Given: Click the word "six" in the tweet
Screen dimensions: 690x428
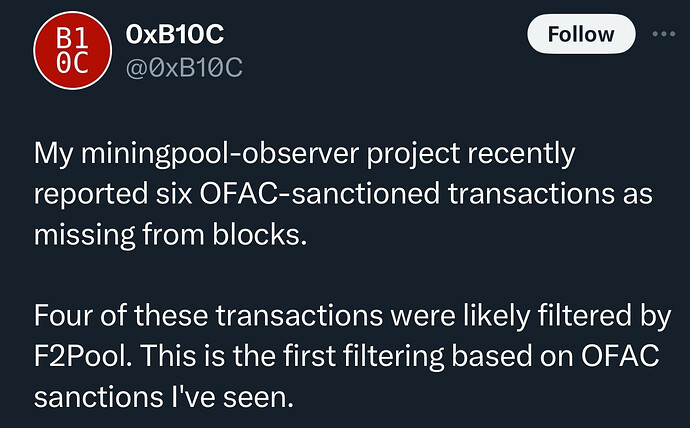Looking at the screenshot, I should (x=164, y=193).
